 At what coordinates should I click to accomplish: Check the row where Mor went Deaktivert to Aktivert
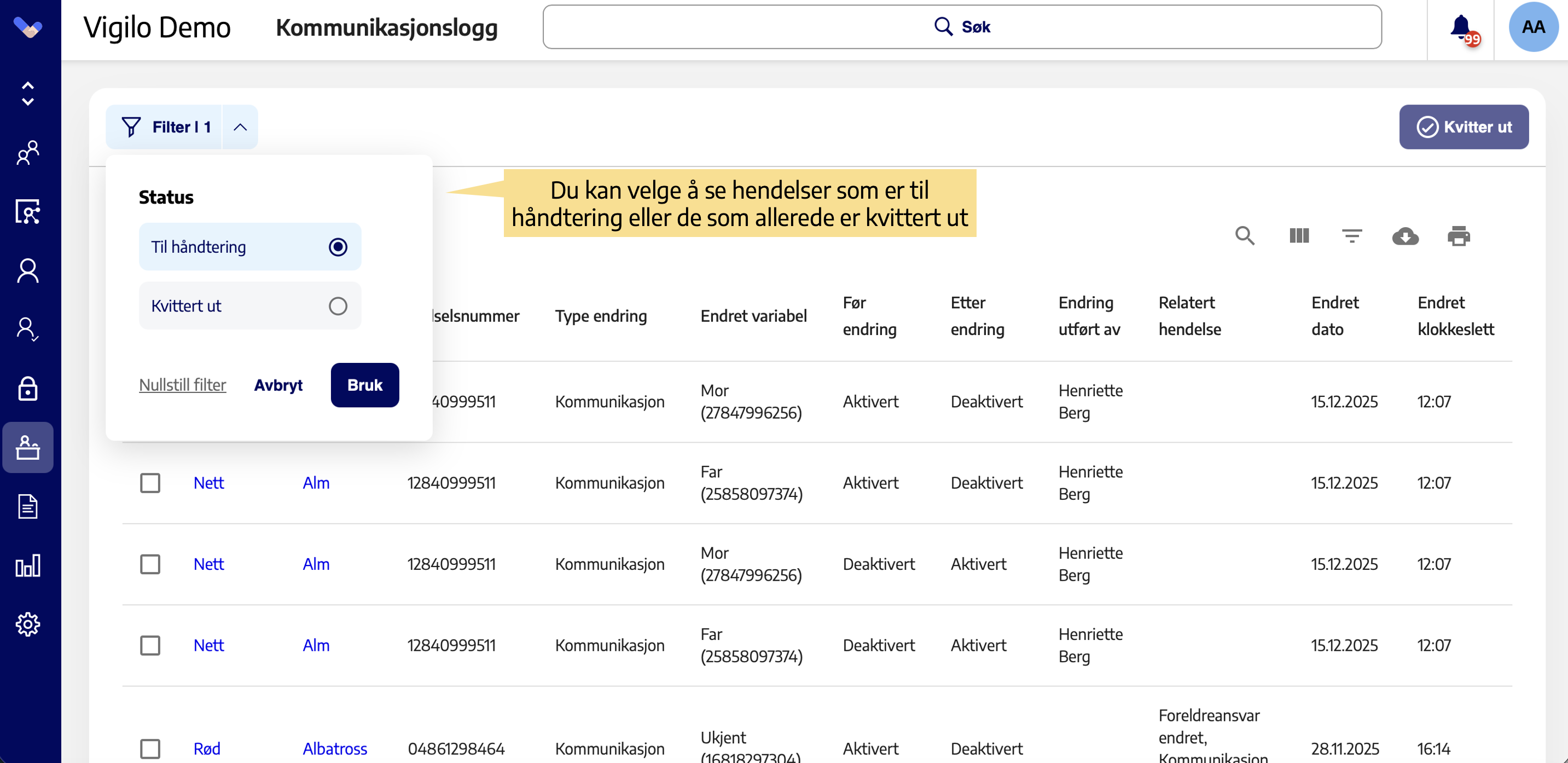coord(150,564)
